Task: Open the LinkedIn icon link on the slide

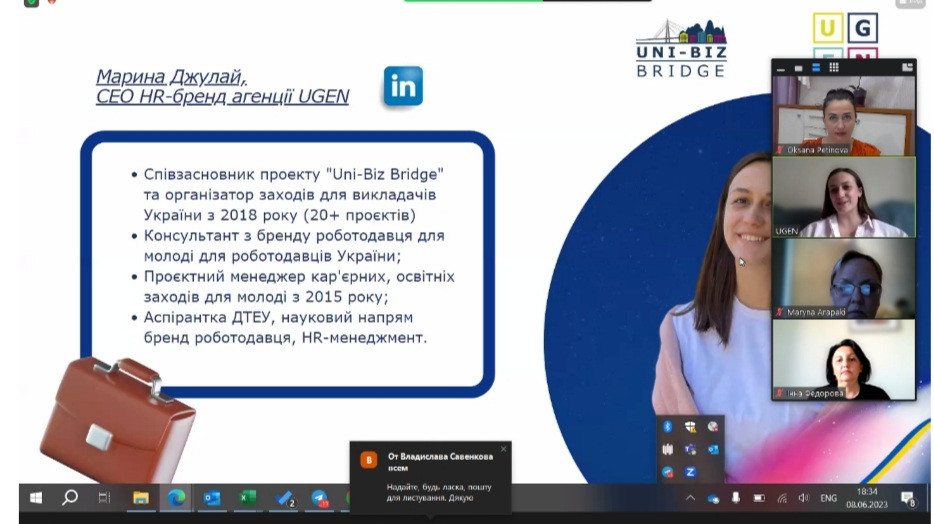Action: (403, 86)
